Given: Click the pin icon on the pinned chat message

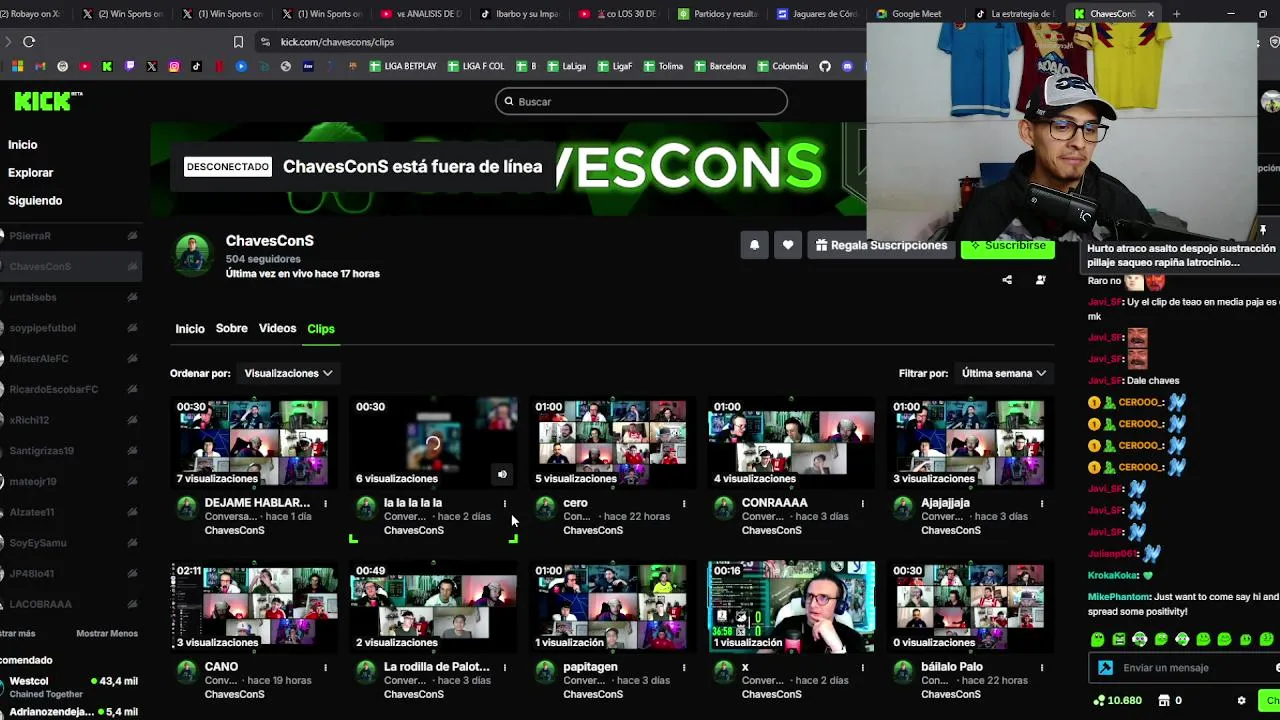Looking at the screenshot, I should [x=1263, y=230].
